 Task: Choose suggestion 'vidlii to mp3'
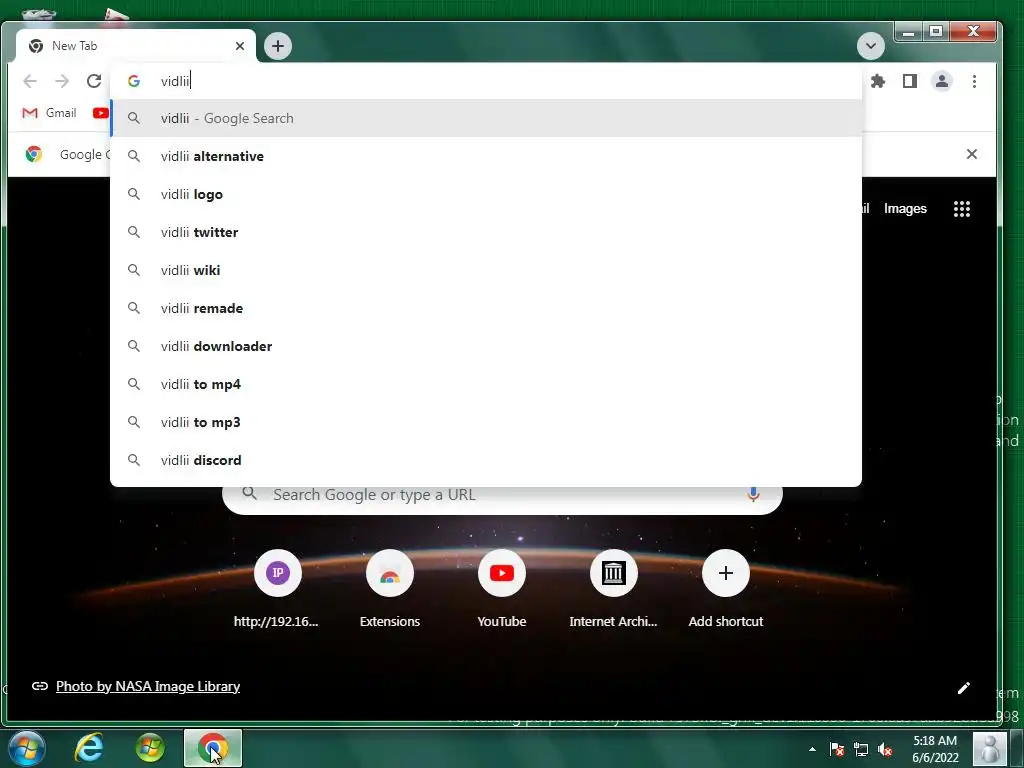486,422
